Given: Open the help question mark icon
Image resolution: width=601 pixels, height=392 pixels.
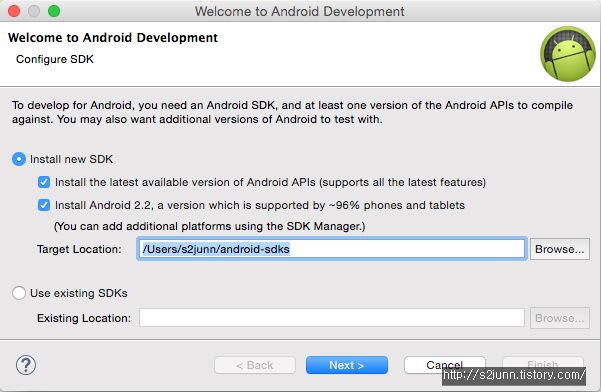Looking at the screenshot, I should pyautogui.click(x=26, y=365).
